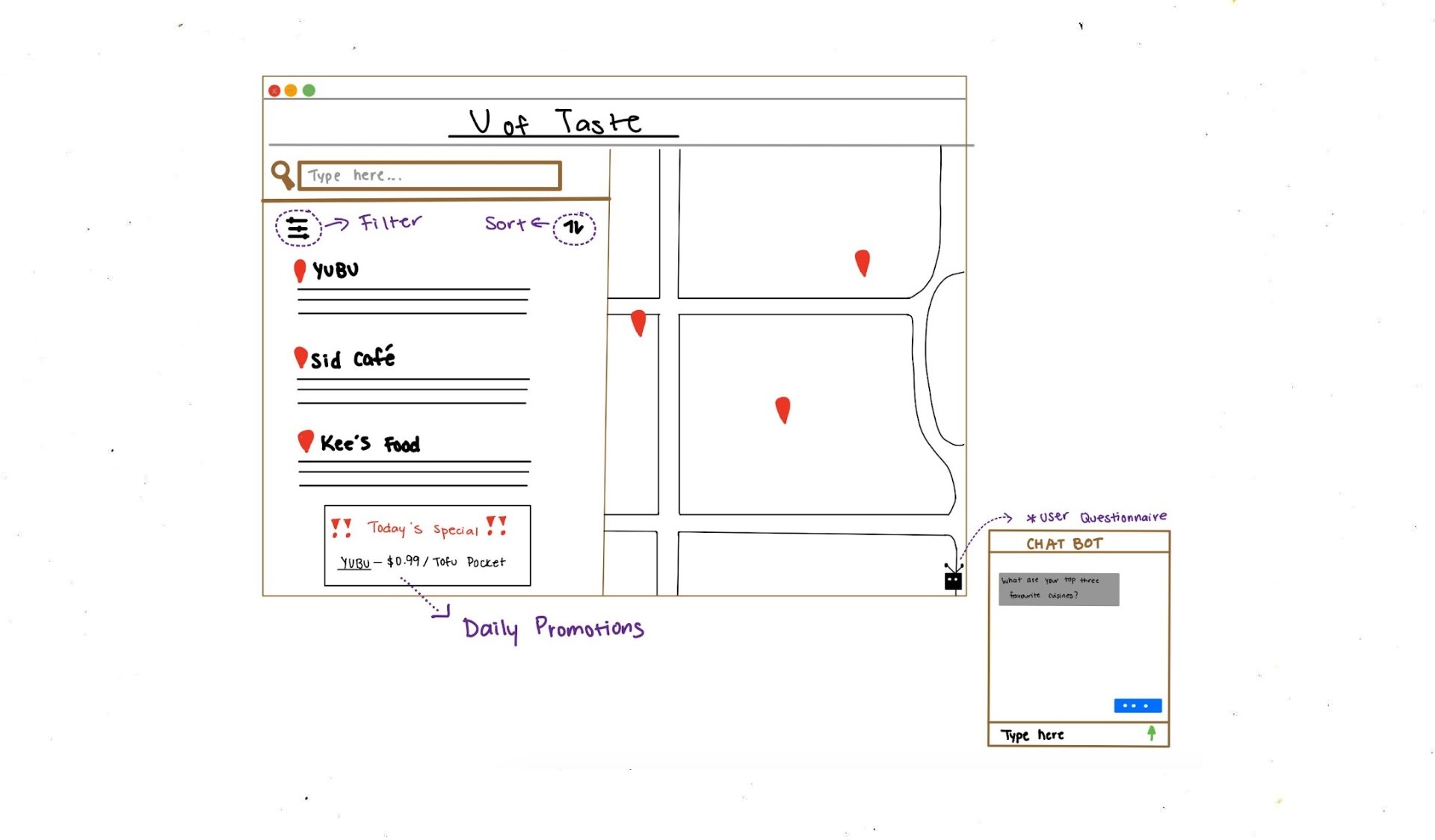Open the Sid Café listing

click(x=353, y=359)
